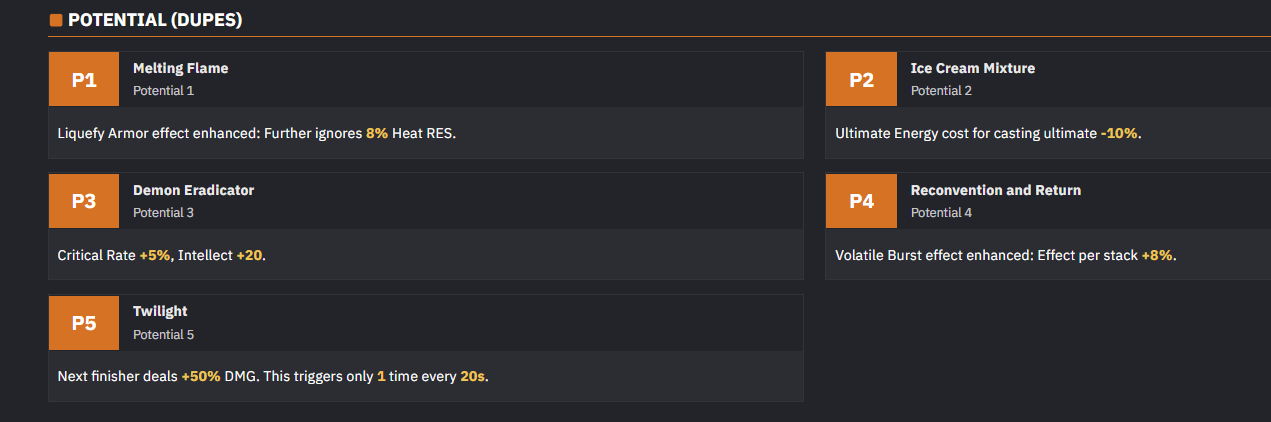Click the 20s cooldown value
Viewport: 1271px width, 422px height.
coord(472,377)
